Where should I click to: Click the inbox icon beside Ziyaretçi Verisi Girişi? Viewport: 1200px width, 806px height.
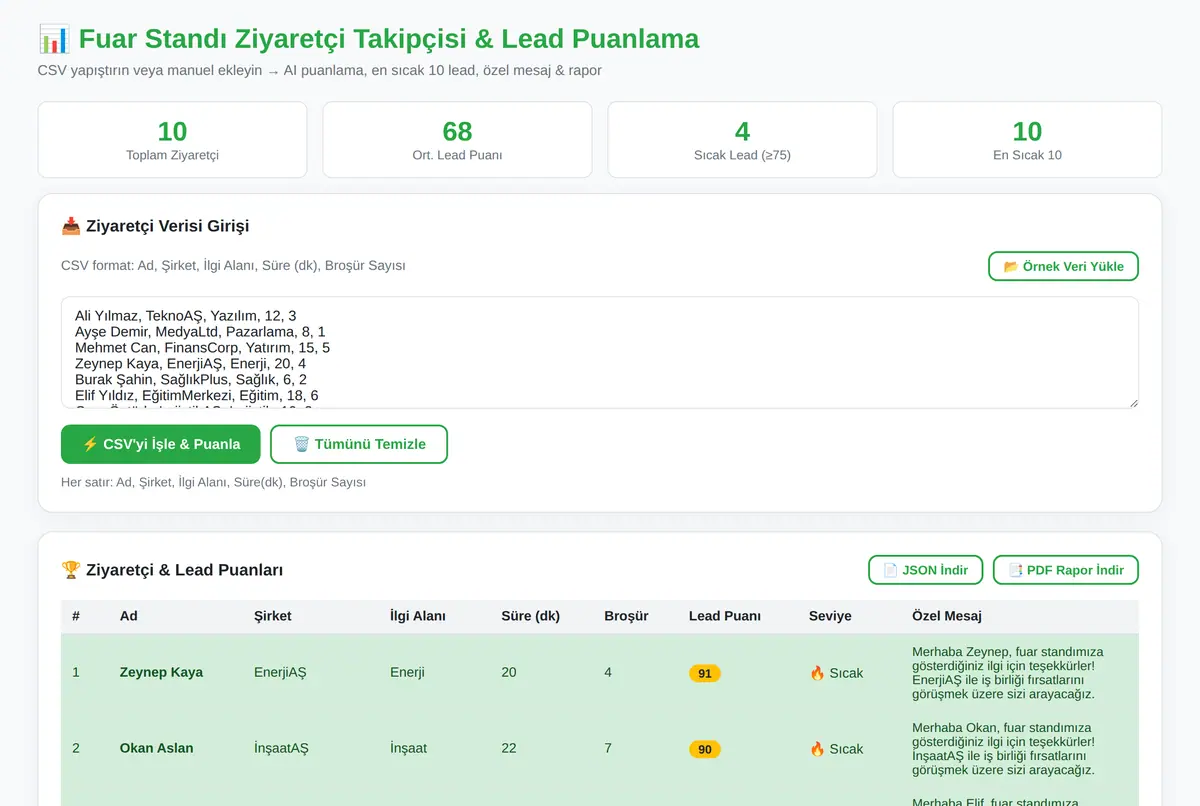point(71,226)
